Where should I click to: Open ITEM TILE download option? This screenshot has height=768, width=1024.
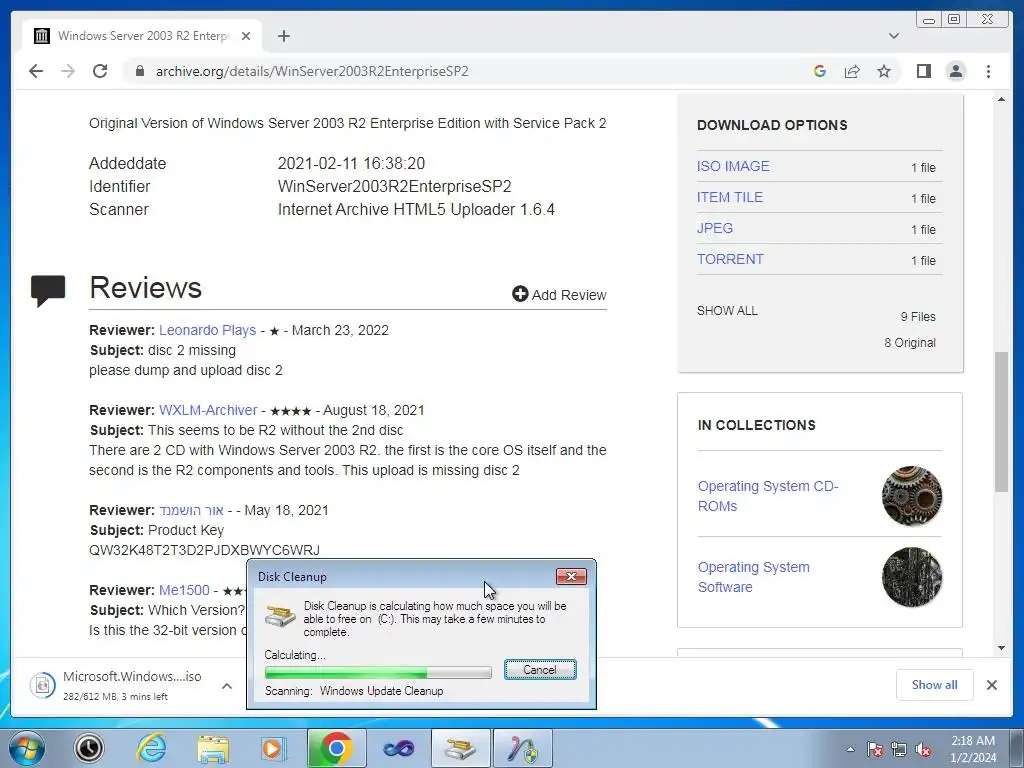pos(729,197)
